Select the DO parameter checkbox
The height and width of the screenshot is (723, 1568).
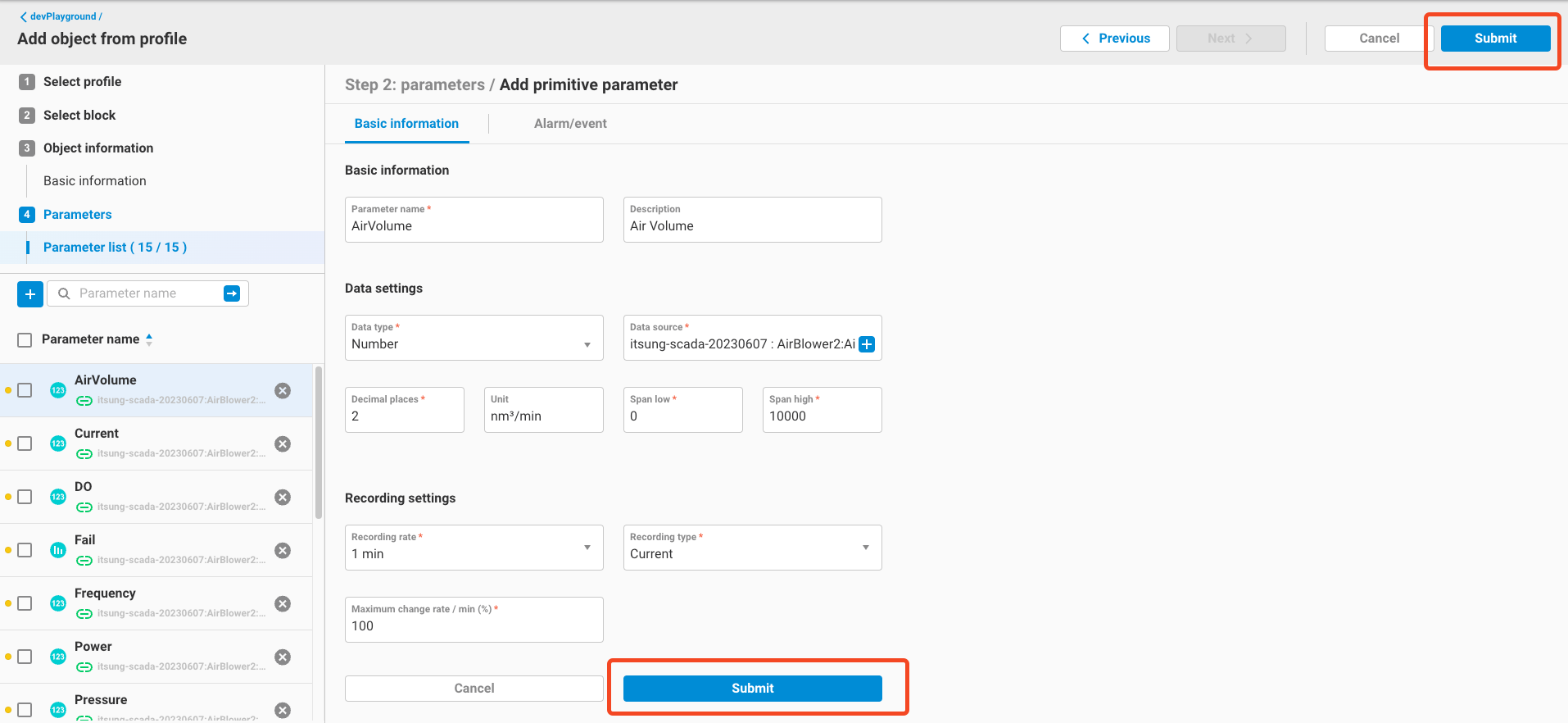point(25,498)
